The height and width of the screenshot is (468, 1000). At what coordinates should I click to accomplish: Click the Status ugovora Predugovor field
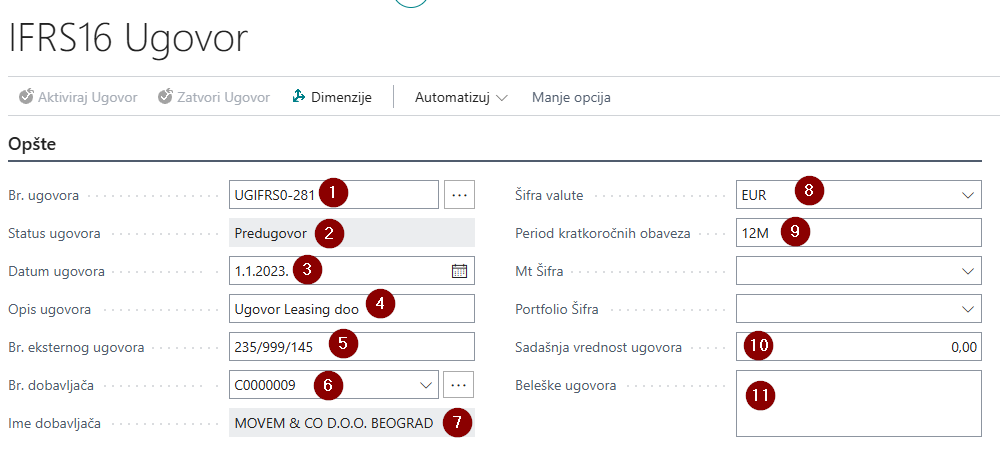(x=351, y=233)
